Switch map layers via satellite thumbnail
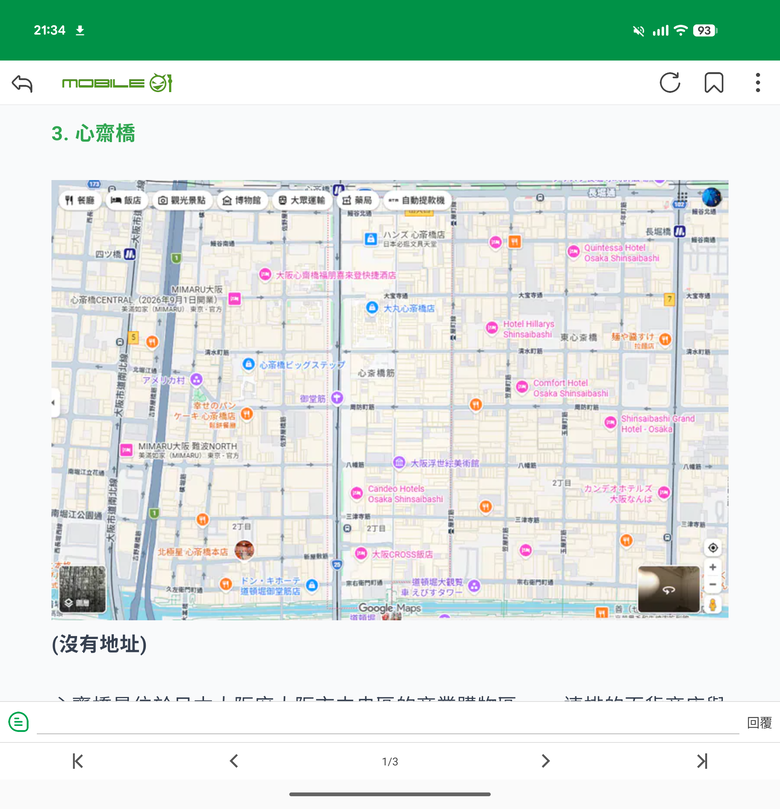The height and width of the screenshot is (809, 780). tap(82, 589)
